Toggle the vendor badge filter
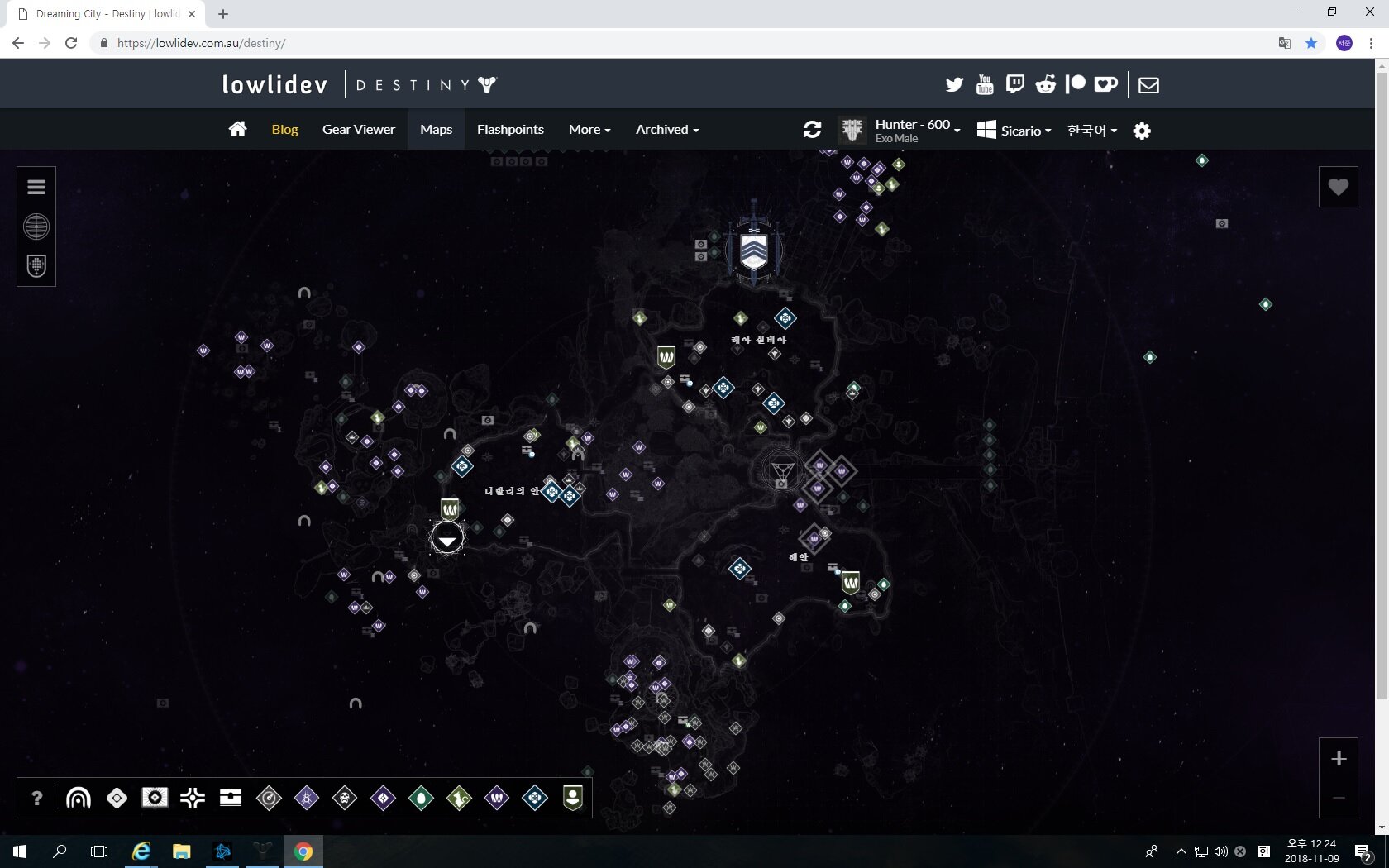1389x868 pixels. (x=573, y=798)
